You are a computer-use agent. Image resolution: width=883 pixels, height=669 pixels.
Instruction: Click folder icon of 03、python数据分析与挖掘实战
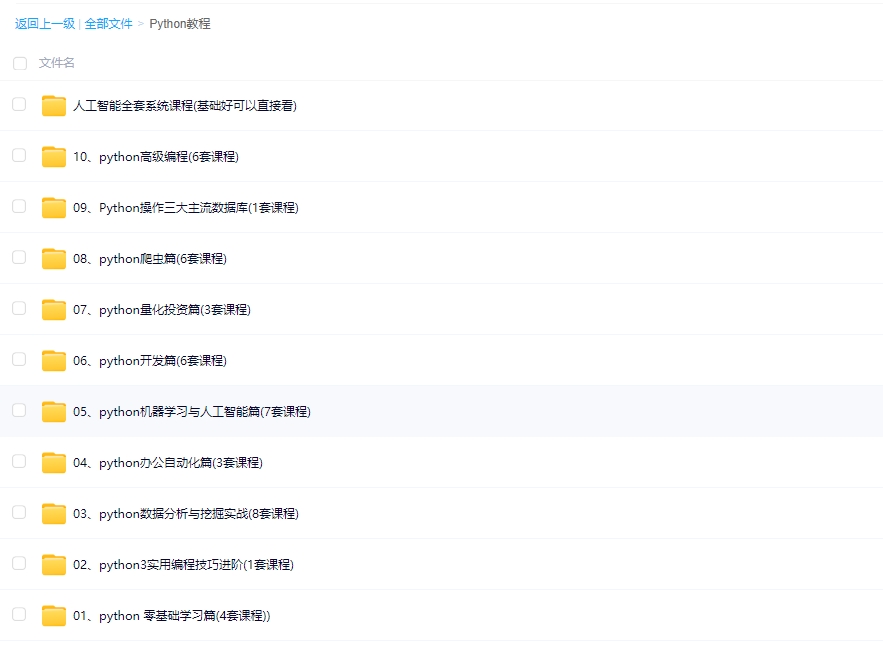(x=53, y=514)
